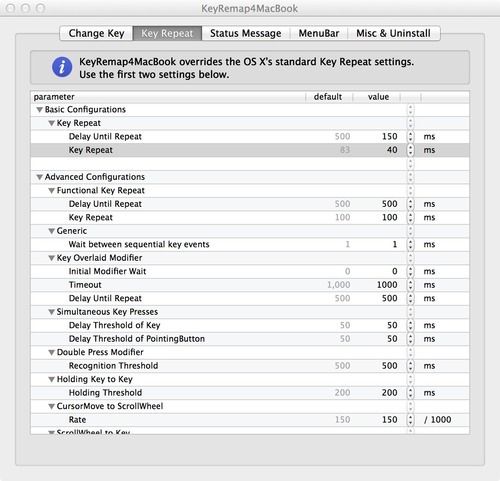The height and width of the screenshot is (481, 500).
Task: Edit value 150 of basic Delay Until Repeat
Action: (389, 137)
